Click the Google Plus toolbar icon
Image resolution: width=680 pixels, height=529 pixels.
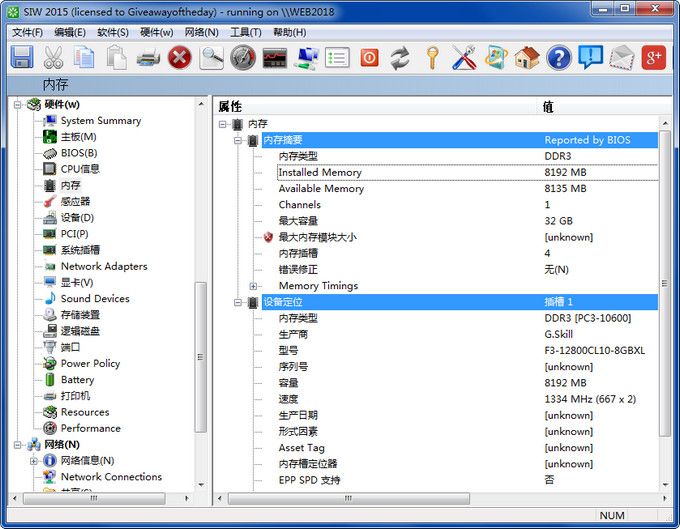pyautogui.click(x=654, y=58)
